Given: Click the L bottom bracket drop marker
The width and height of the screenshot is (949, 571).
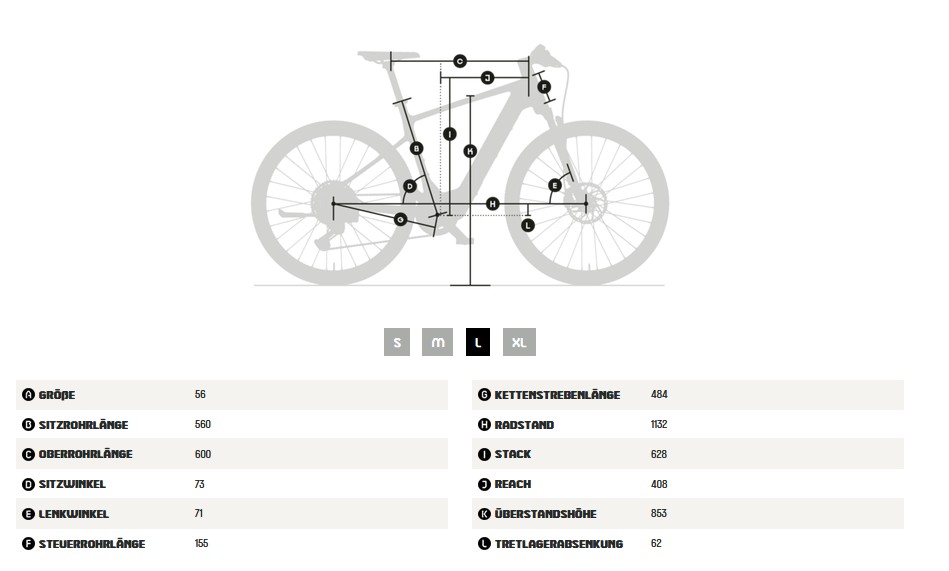Looking at the screenshot, I should point(528,225).
